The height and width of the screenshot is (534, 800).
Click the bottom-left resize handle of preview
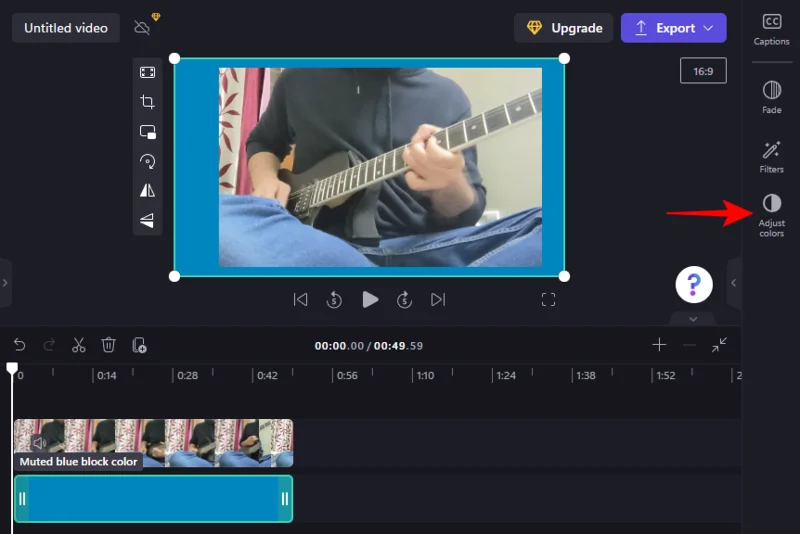click(174, 276)
